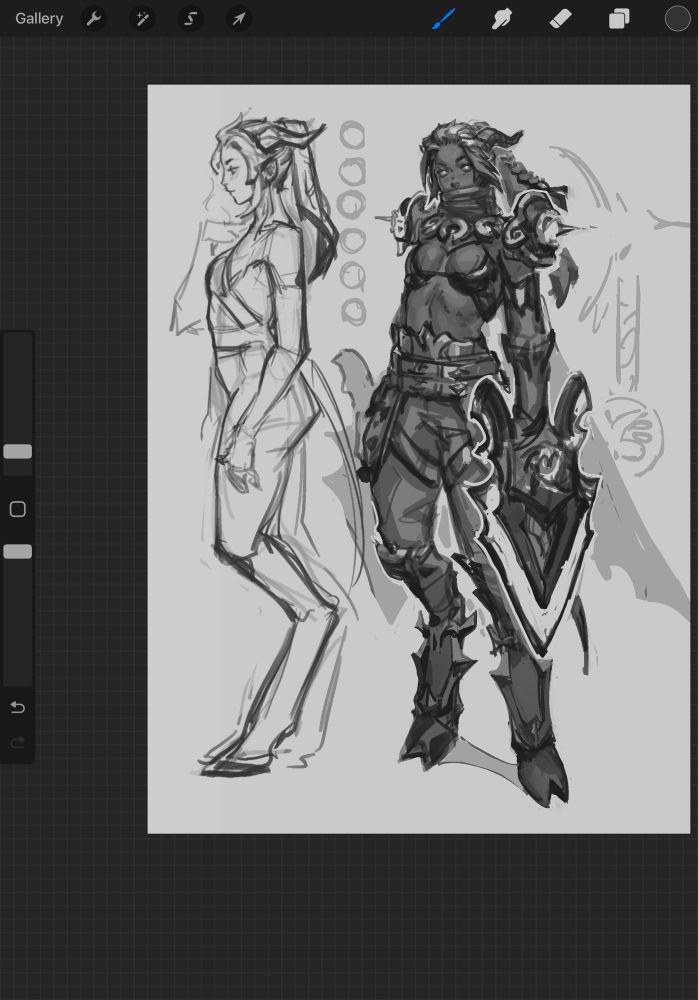Click the brush opacity slider handle

[18, 552]
